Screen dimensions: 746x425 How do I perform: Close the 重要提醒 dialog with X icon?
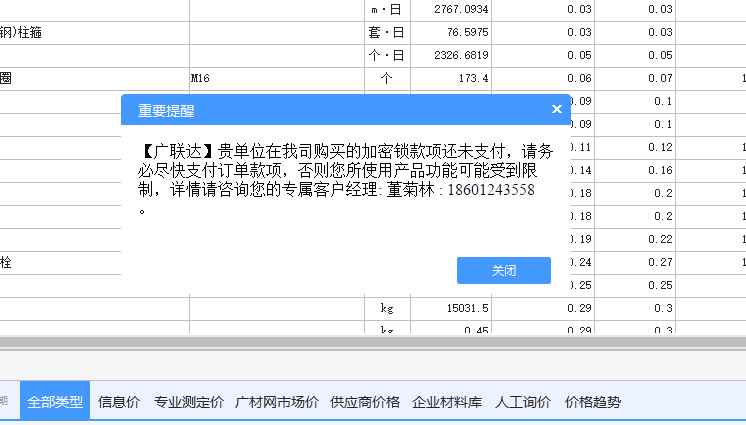point(557,109)
